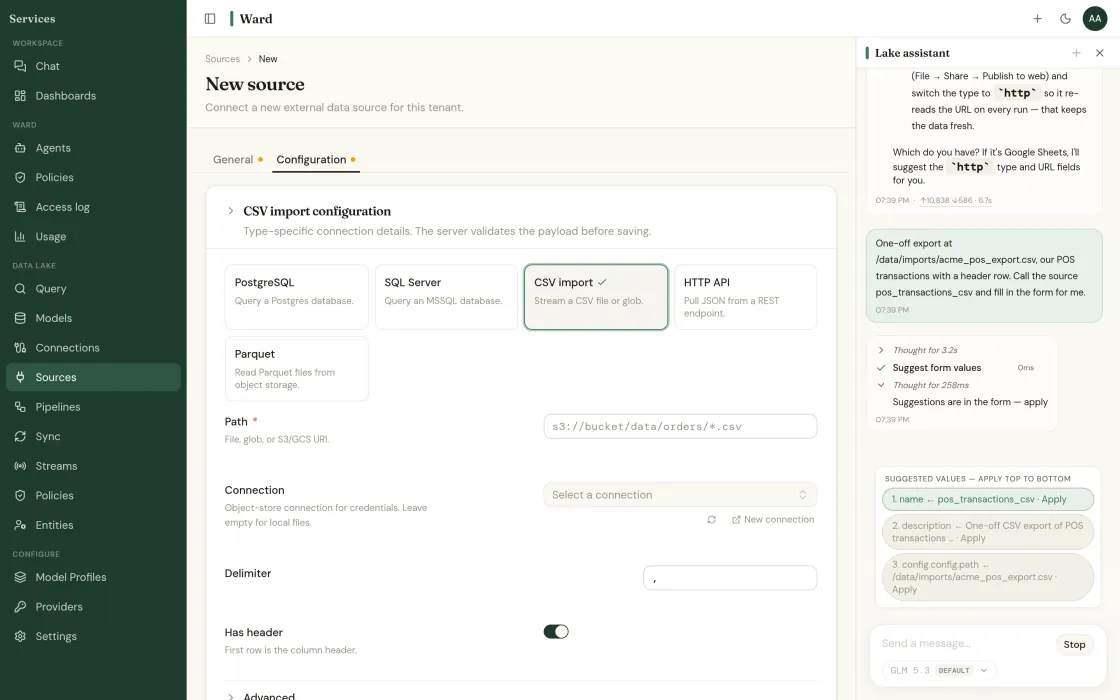Go to Agents in the sidebar
Viewport: 1120px width, 700px height.
coord(93,148)
